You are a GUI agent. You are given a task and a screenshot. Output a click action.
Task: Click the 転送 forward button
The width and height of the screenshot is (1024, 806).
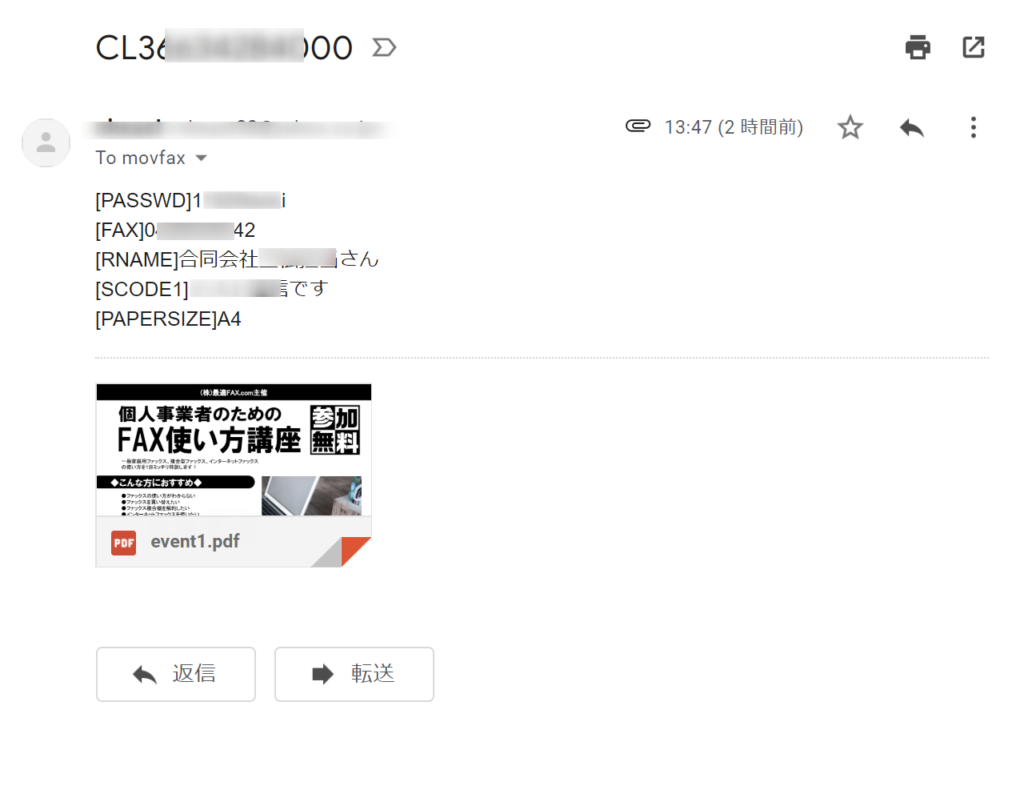(354, 674)
